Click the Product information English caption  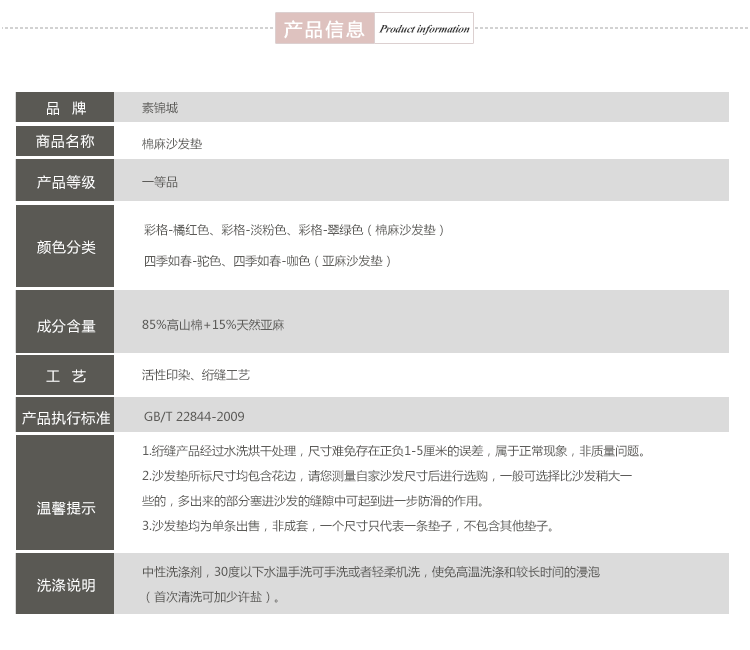point(424,29)
